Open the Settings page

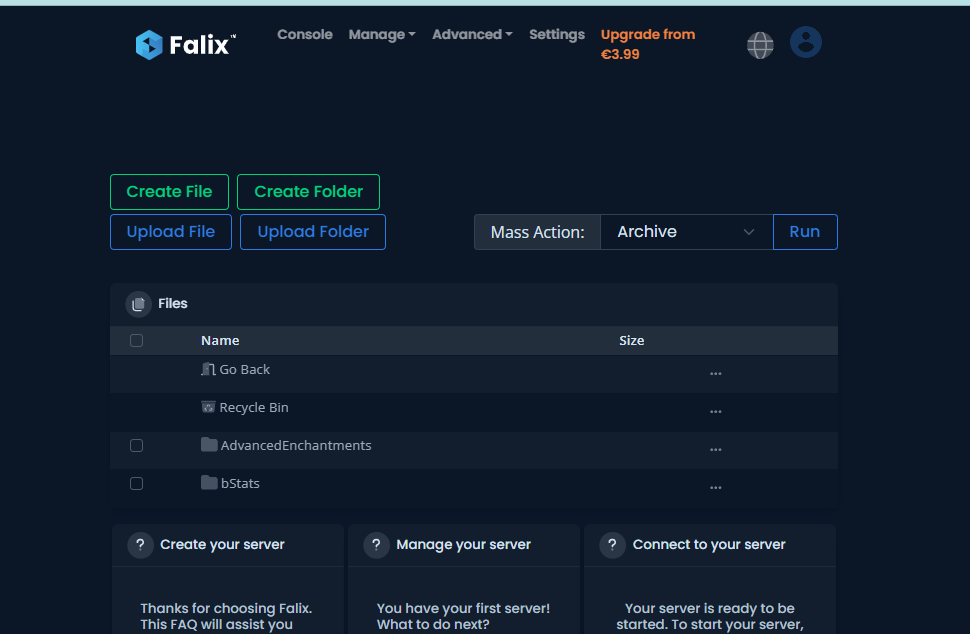[557, 35]
